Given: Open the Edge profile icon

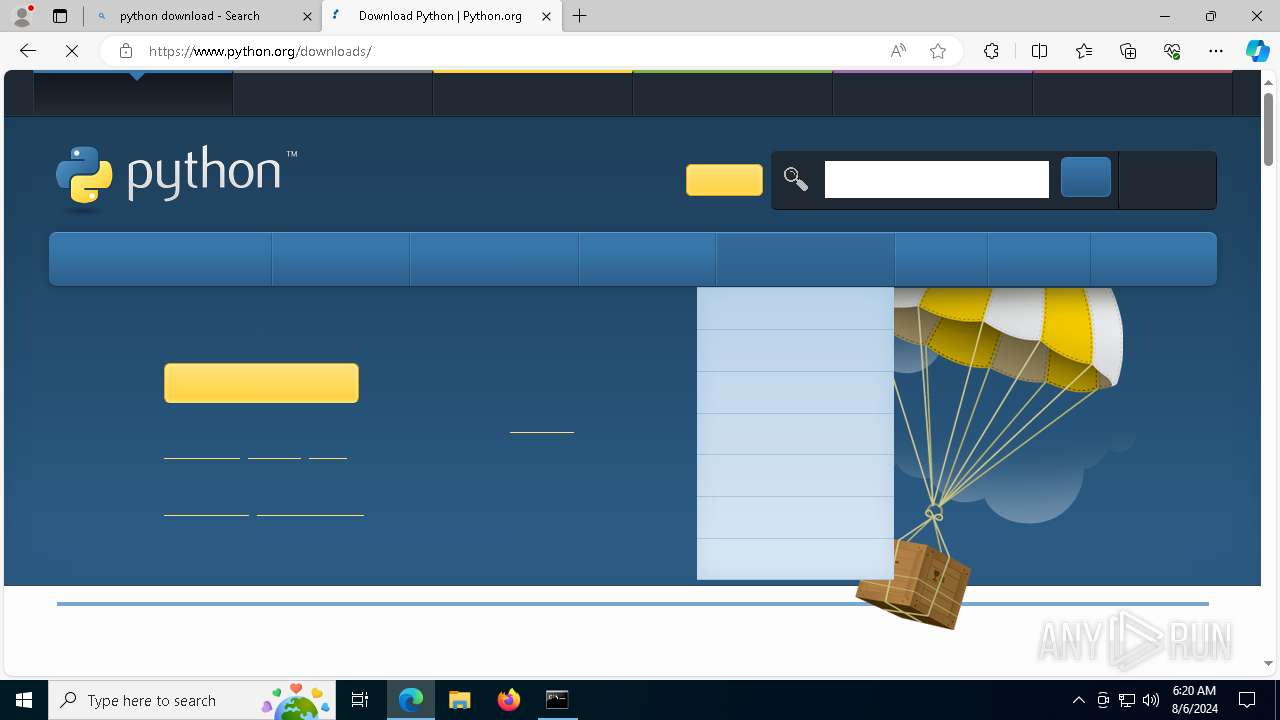Looking at the screenshot, I should (22, 16).
